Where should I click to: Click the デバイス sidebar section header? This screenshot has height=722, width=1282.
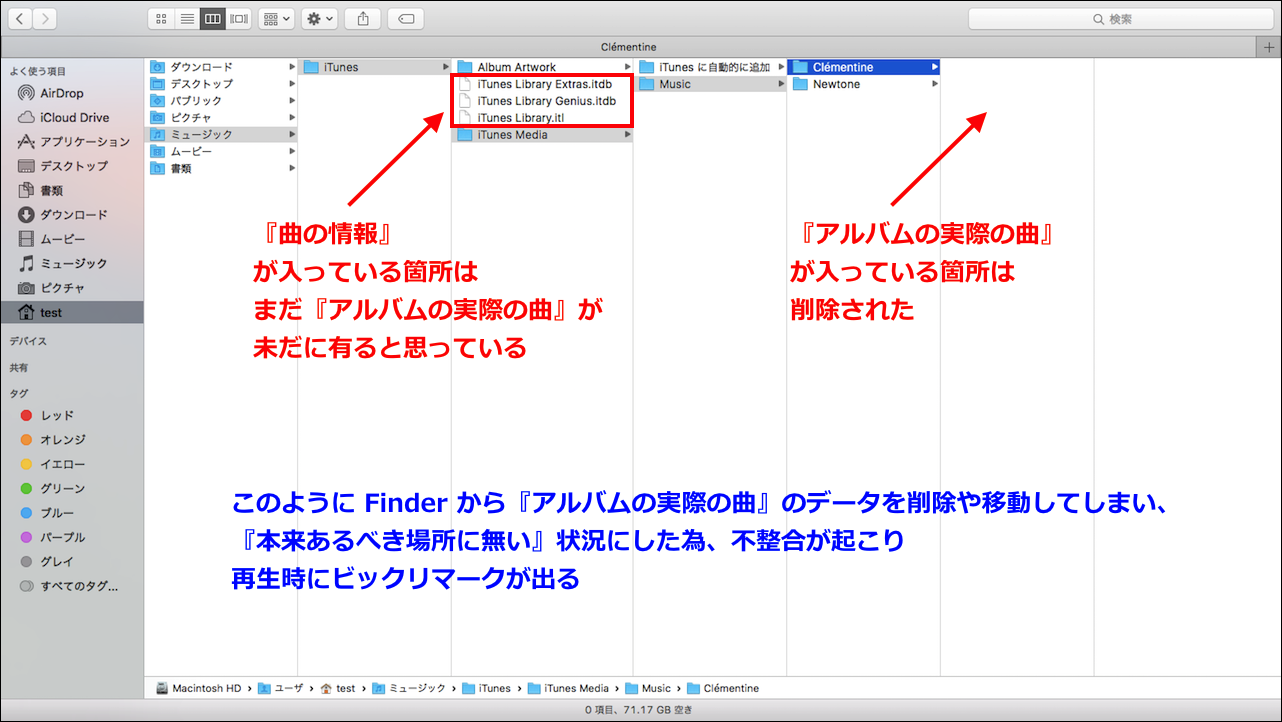click(28, 341)
